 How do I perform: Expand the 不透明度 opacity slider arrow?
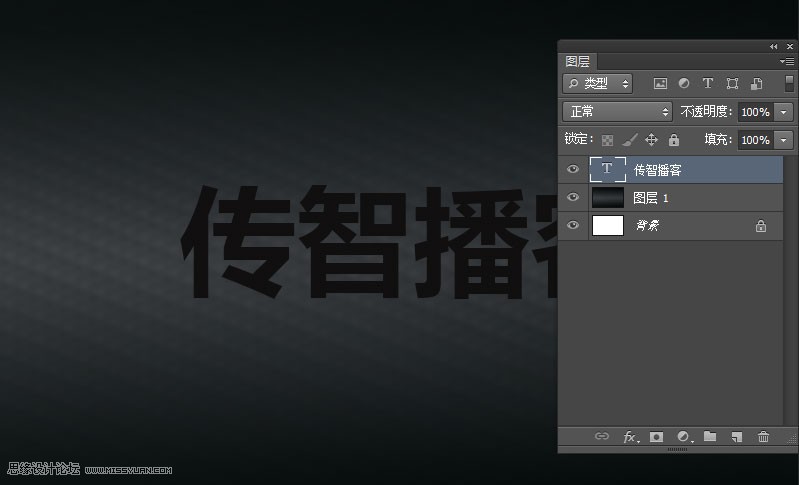(x=784, y=112)
